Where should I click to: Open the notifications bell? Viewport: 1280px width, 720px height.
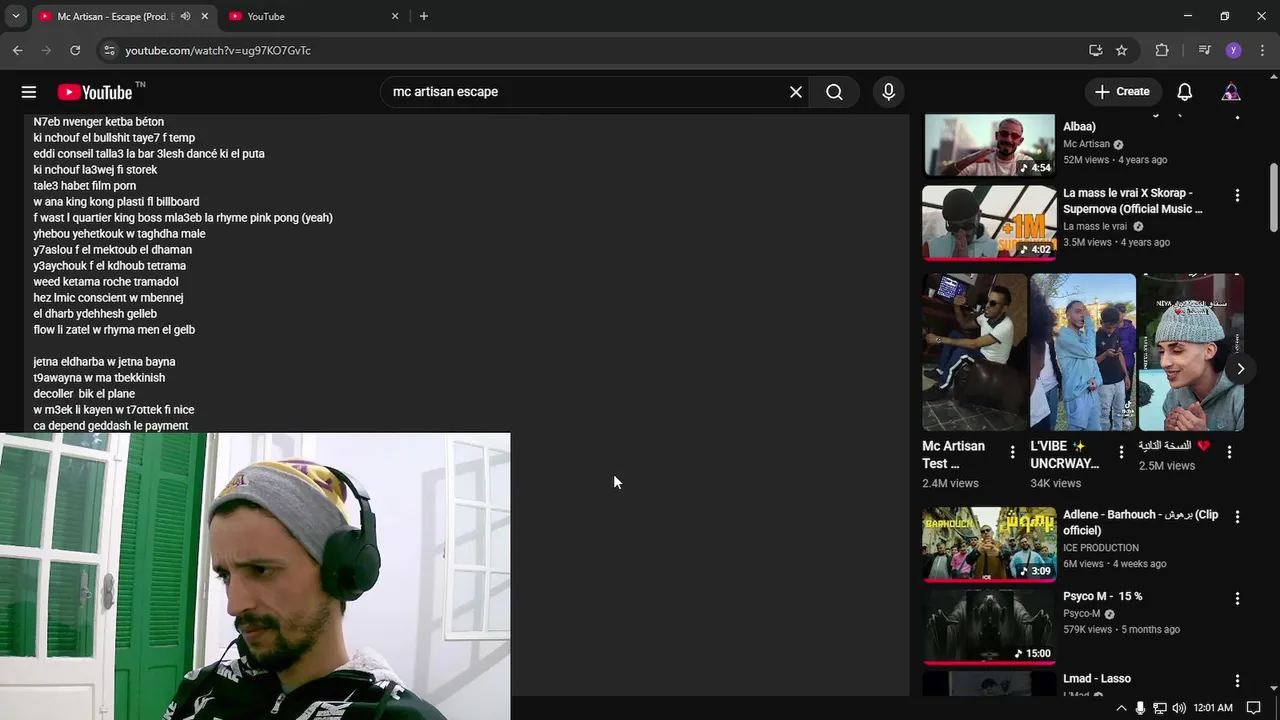tap(1185, 92)
